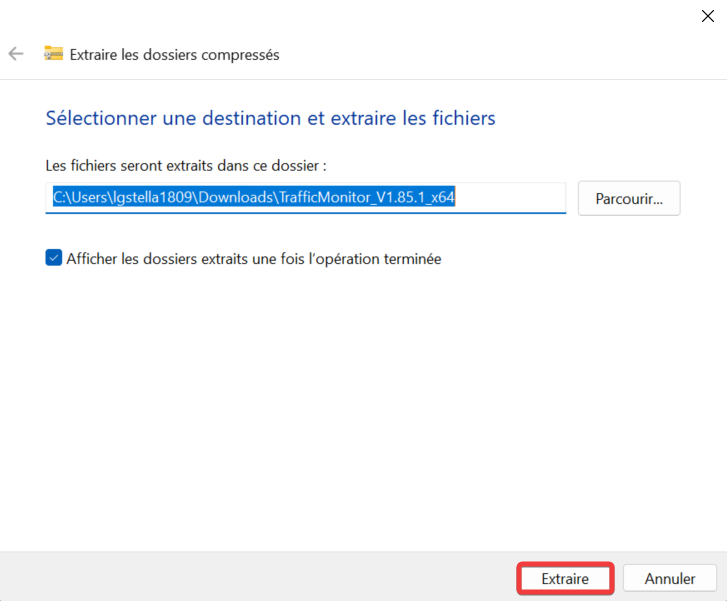
Task: Click 'Sélectionner une destination et extraire' heading
Action: pos(270,118)
